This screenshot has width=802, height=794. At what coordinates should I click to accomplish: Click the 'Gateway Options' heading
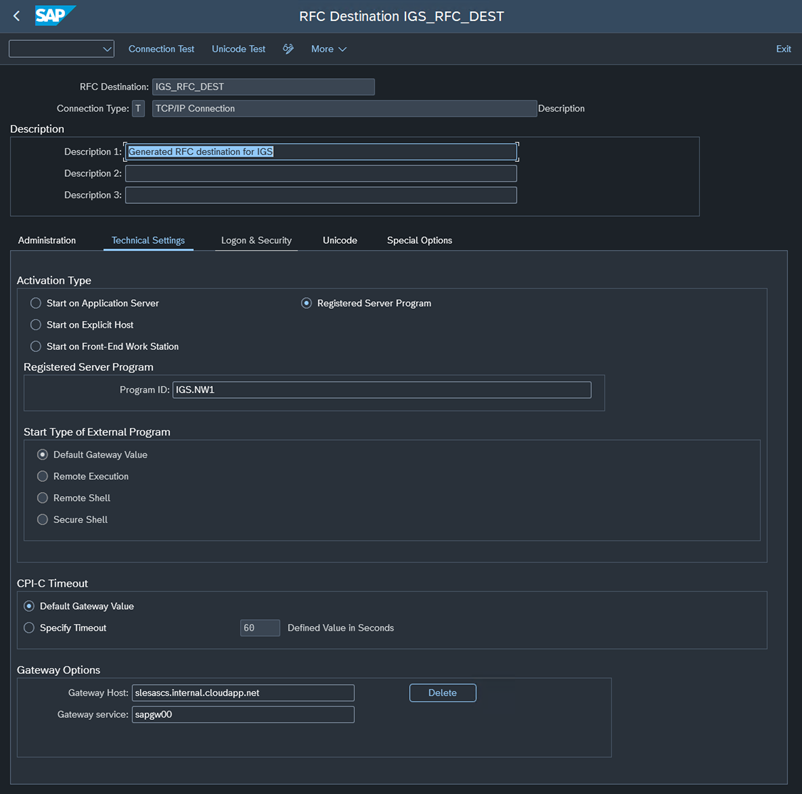(58, 670)
